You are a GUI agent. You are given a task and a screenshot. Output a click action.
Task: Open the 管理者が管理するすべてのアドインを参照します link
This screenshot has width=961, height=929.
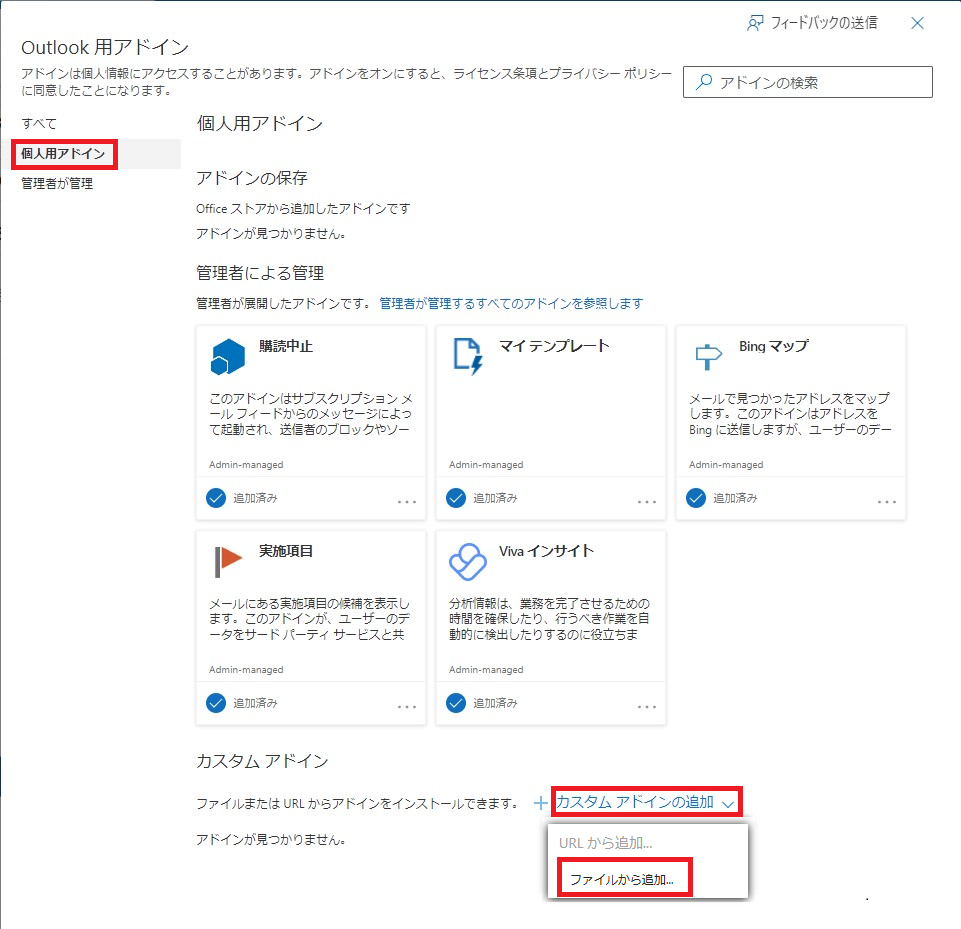pyautogui.click(x=511, y=303)
